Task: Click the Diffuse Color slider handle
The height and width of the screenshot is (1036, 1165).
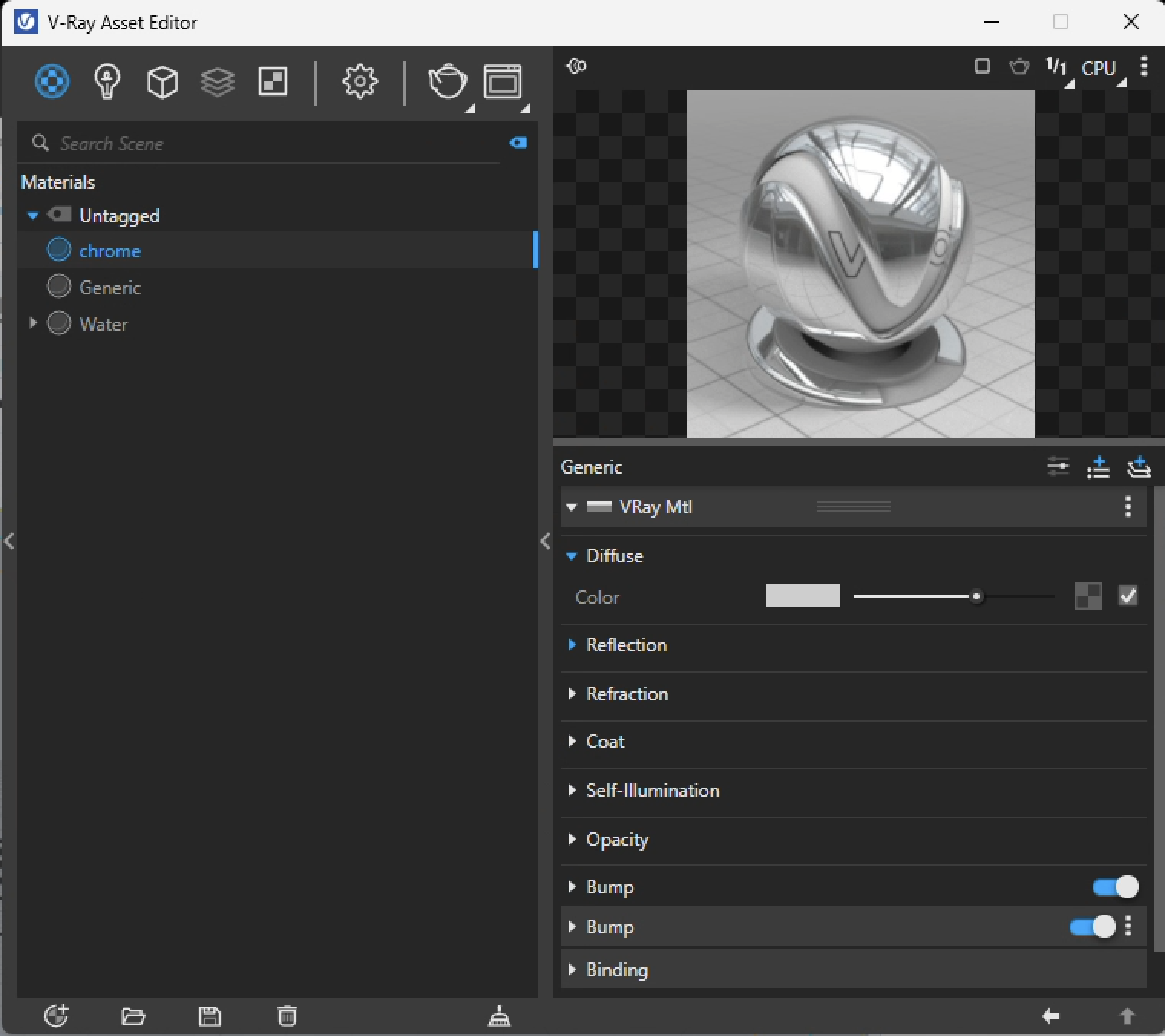Action: pos(976,596)
